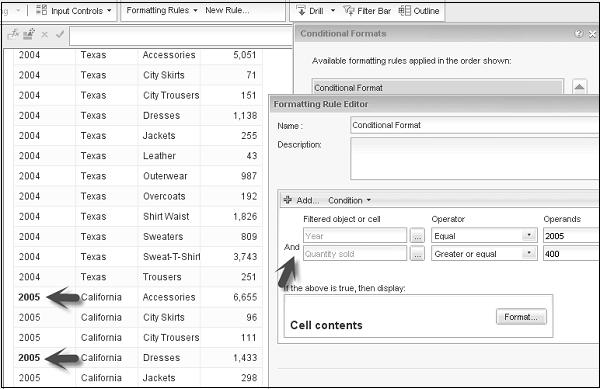The height and width of the screenshot is (389, 600).
Task: Click the Shirt Waist cell
Action: 169,216
